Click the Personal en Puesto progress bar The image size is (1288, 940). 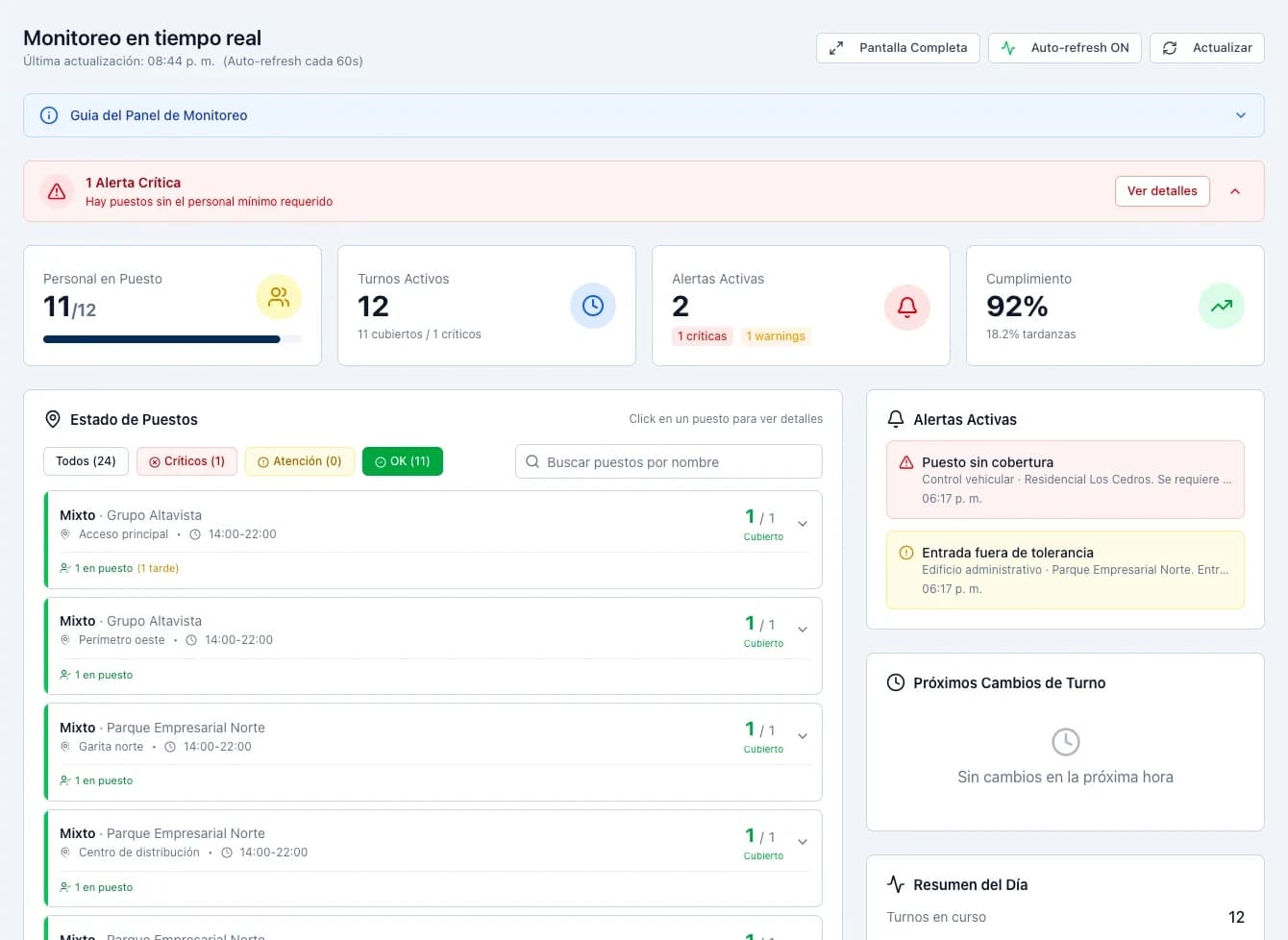click(x=172, y=339)
